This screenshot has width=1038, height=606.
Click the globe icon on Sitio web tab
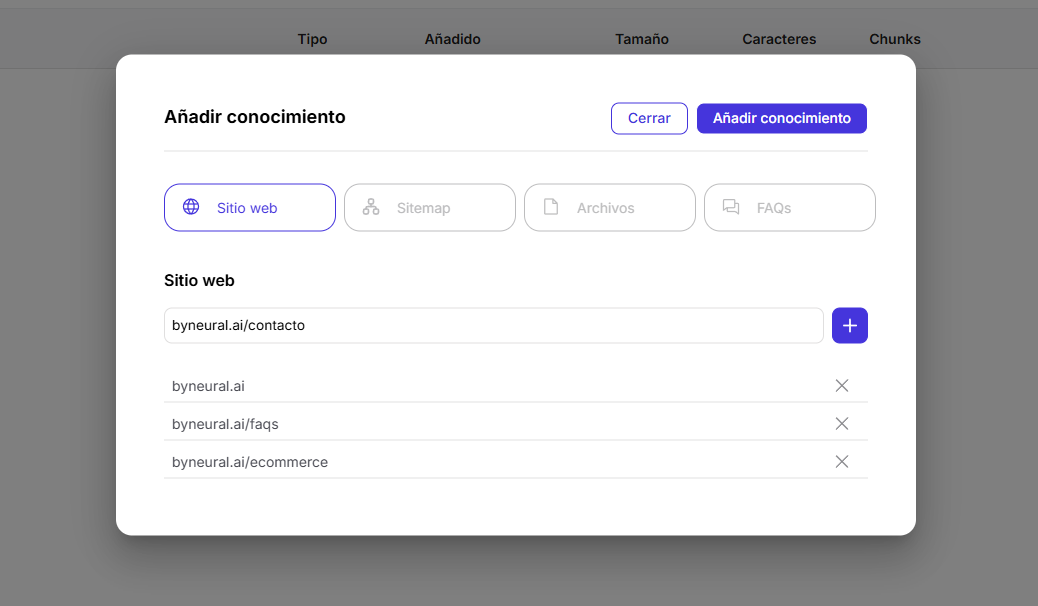190,207
